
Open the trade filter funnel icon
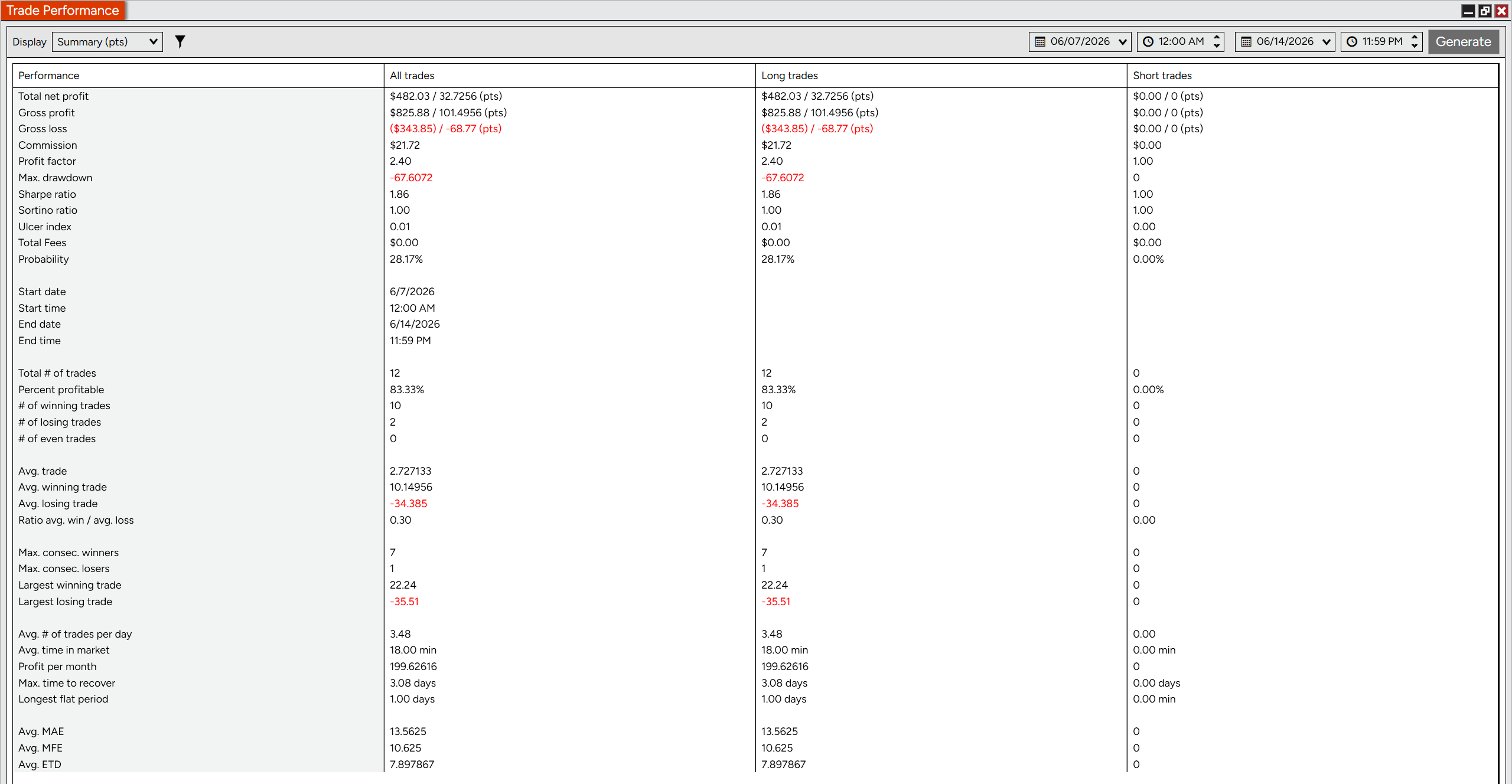click(180, 41)
